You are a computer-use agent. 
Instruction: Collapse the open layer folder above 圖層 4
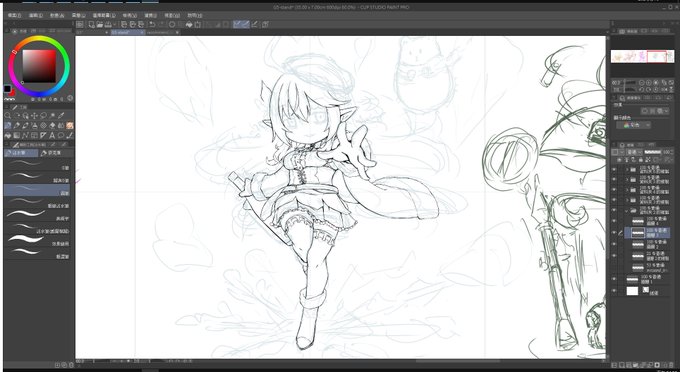coord(627,210)
